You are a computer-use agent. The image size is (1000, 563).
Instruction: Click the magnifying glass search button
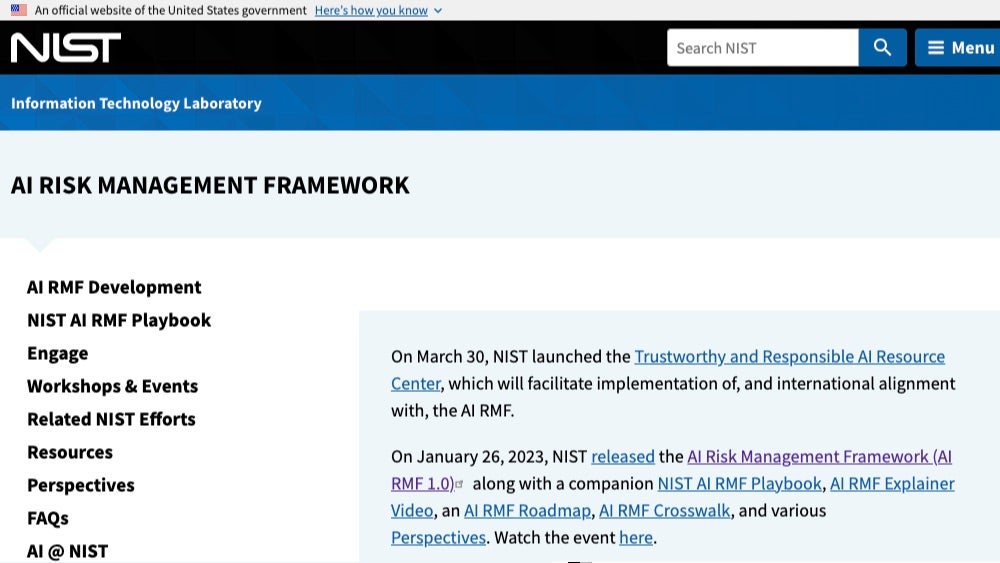pos(882,48)
